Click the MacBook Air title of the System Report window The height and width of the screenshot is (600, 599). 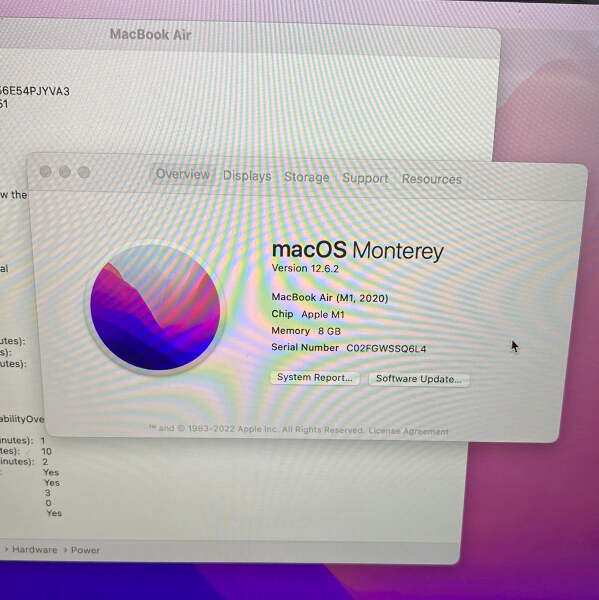coord(150,34)
